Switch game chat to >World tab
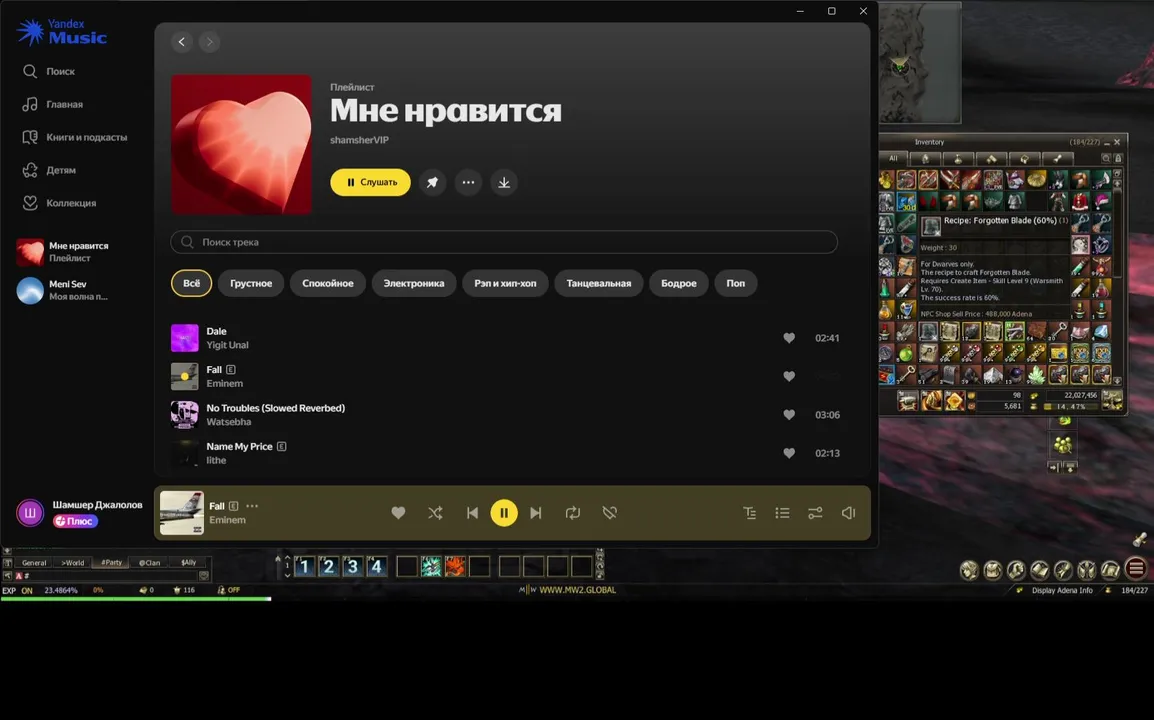 [73, 562]
